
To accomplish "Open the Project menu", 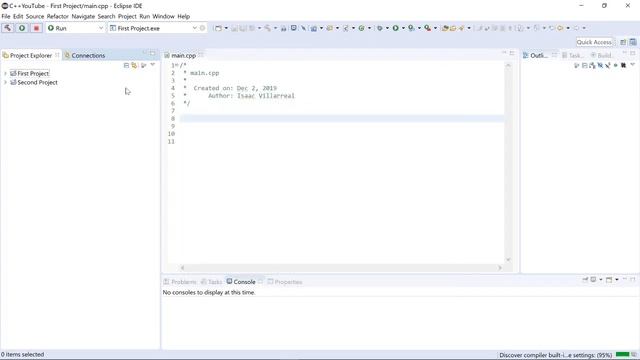I will coord(127,16).
